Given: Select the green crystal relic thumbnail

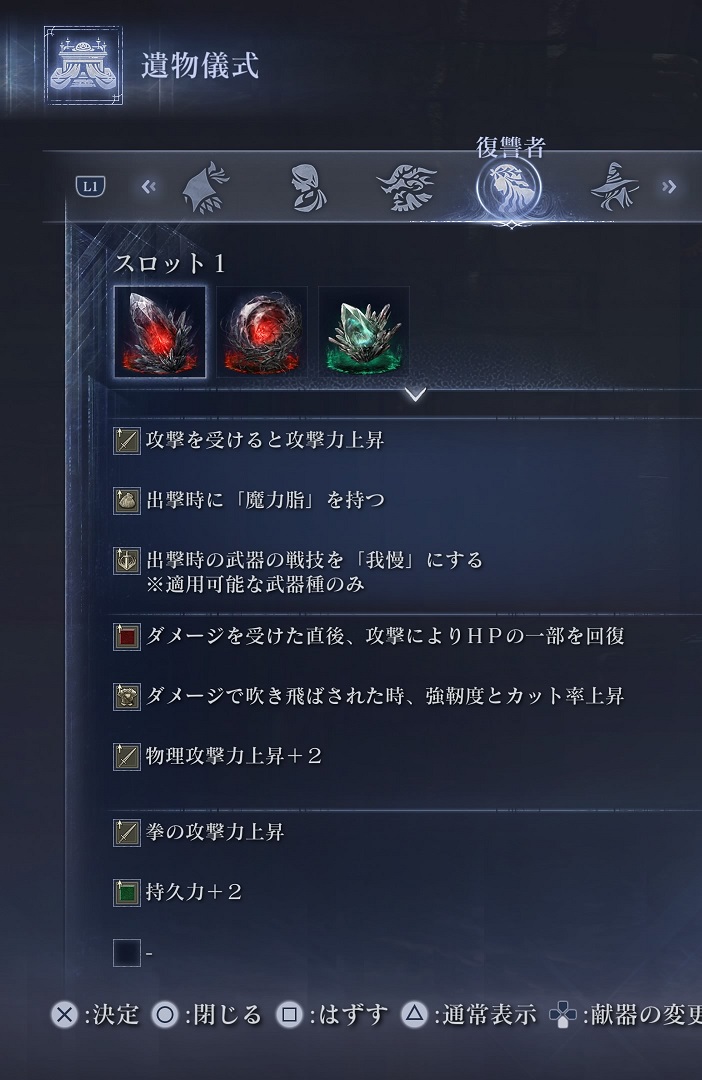Looking at the screenshot, I should (364, 332).
